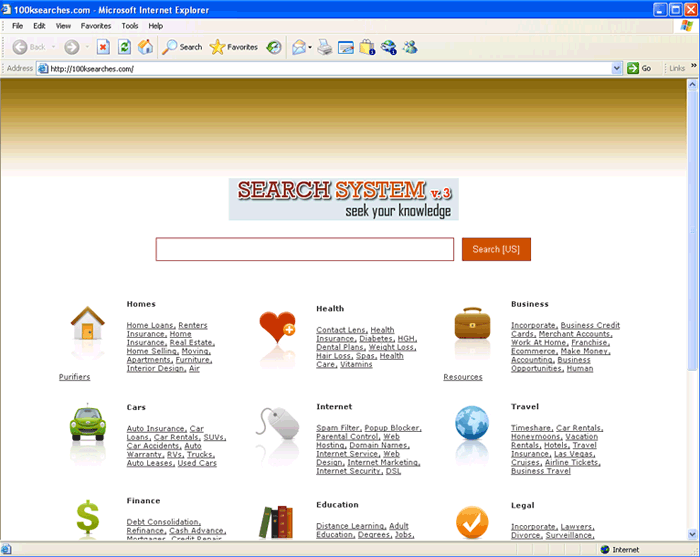Click the Mail envelope toolbar icon
Screen dimensions: 700x557
pyautogui.click(x=298, y=47)
